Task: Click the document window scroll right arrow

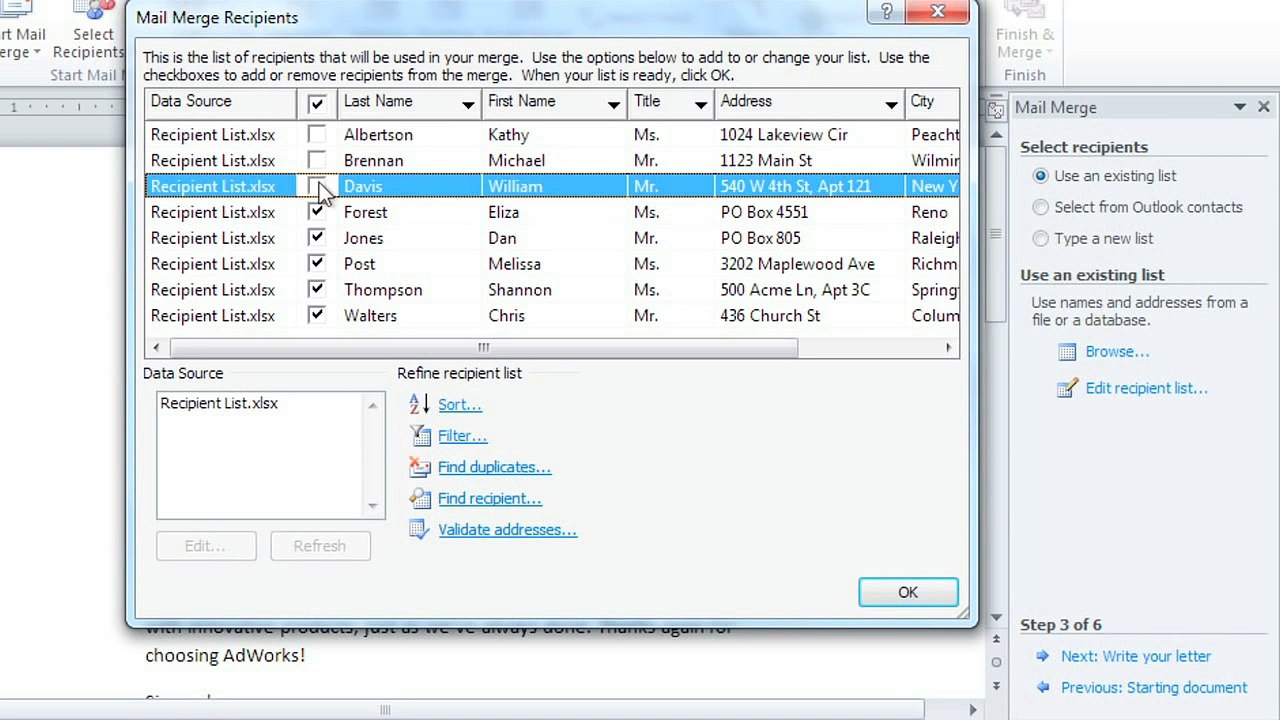Action: coord(972,710)
